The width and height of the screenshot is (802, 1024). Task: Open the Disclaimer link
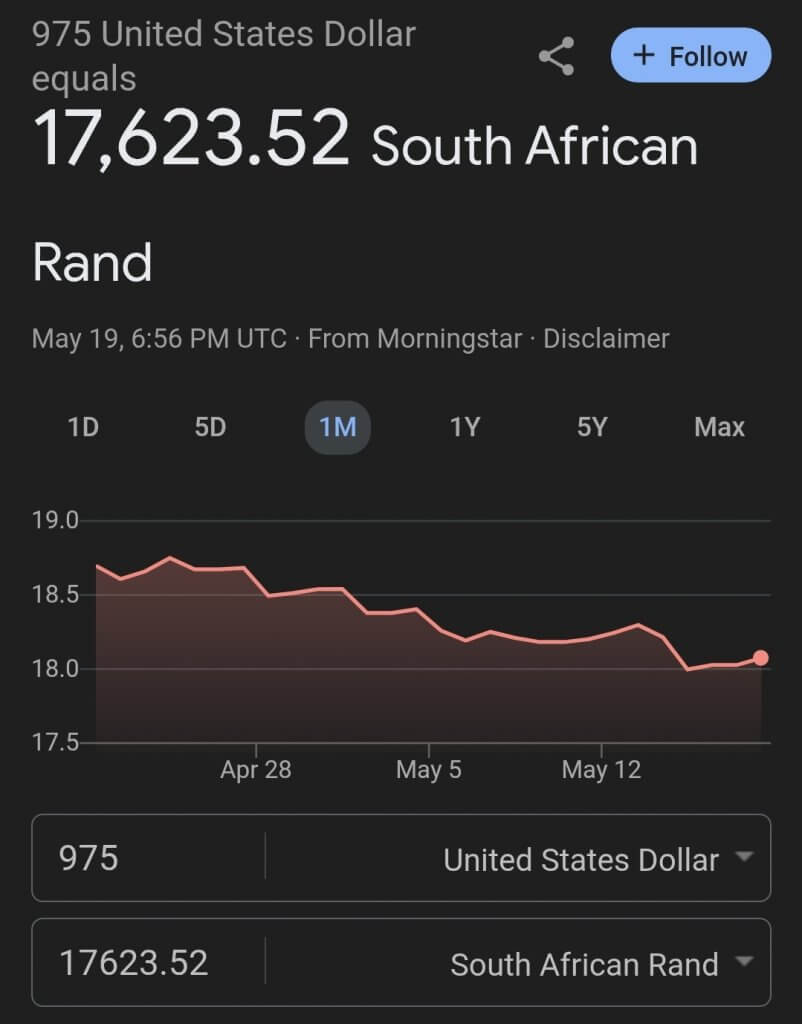pyautogui.click(x=606, y=339)
